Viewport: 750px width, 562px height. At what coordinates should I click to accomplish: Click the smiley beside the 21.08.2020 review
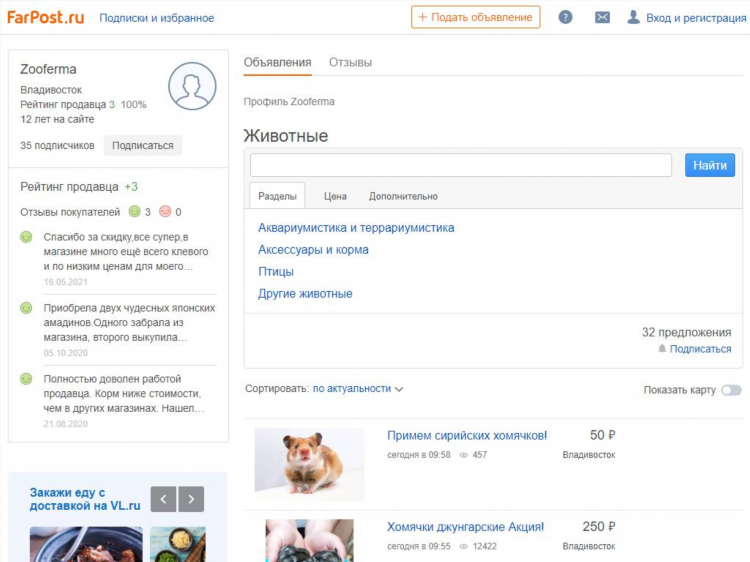click(26, 379)
